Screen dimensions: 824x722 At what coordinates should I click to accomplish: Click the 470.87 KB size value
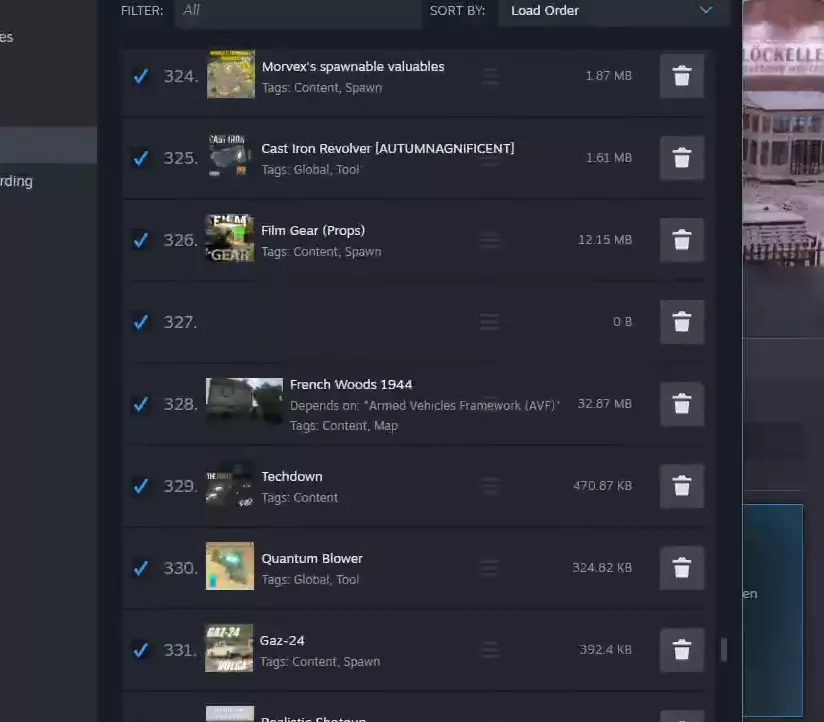[603, 486]
